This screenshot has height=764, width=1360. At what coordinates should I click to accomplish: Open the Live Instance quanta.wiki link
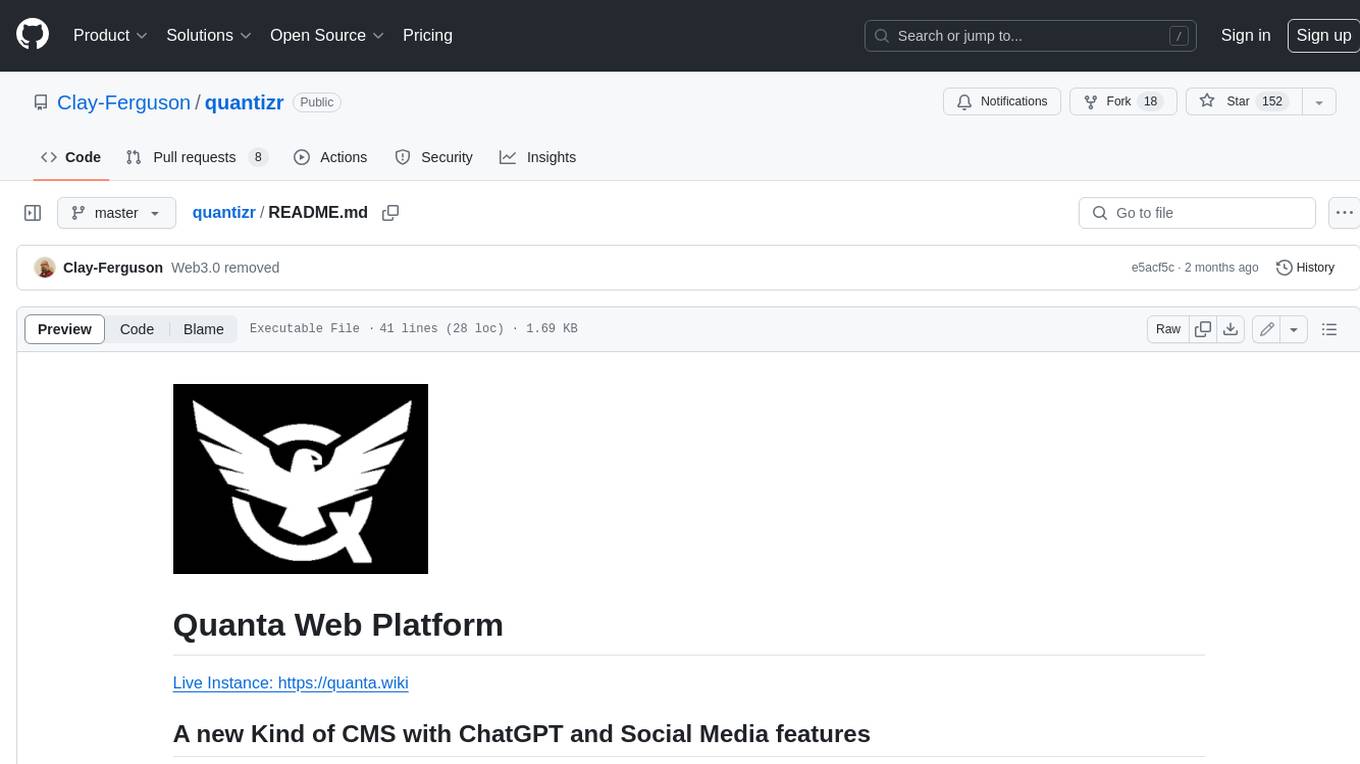(x=290, y=683)
